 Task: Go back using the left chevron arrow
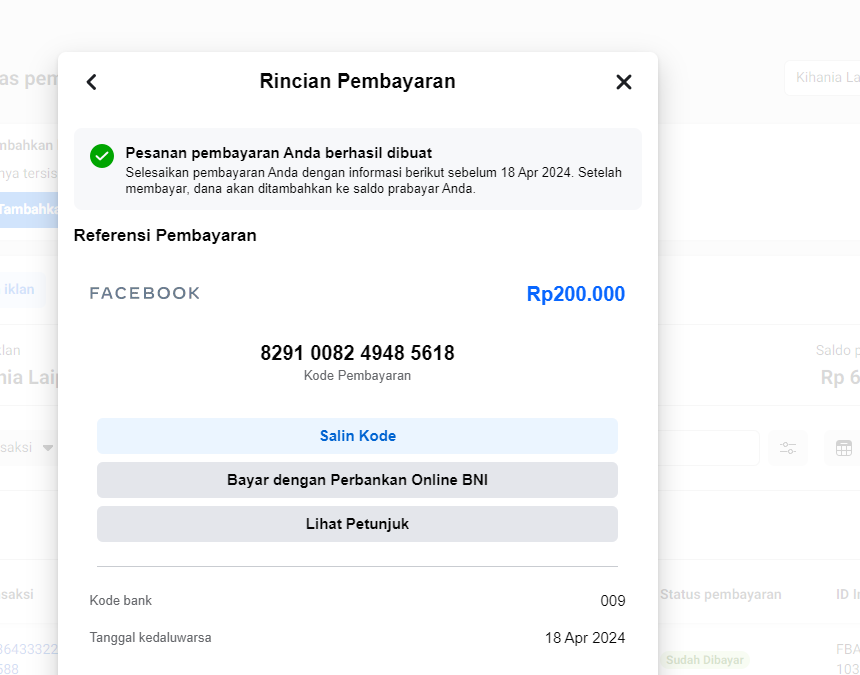point(92,82)
